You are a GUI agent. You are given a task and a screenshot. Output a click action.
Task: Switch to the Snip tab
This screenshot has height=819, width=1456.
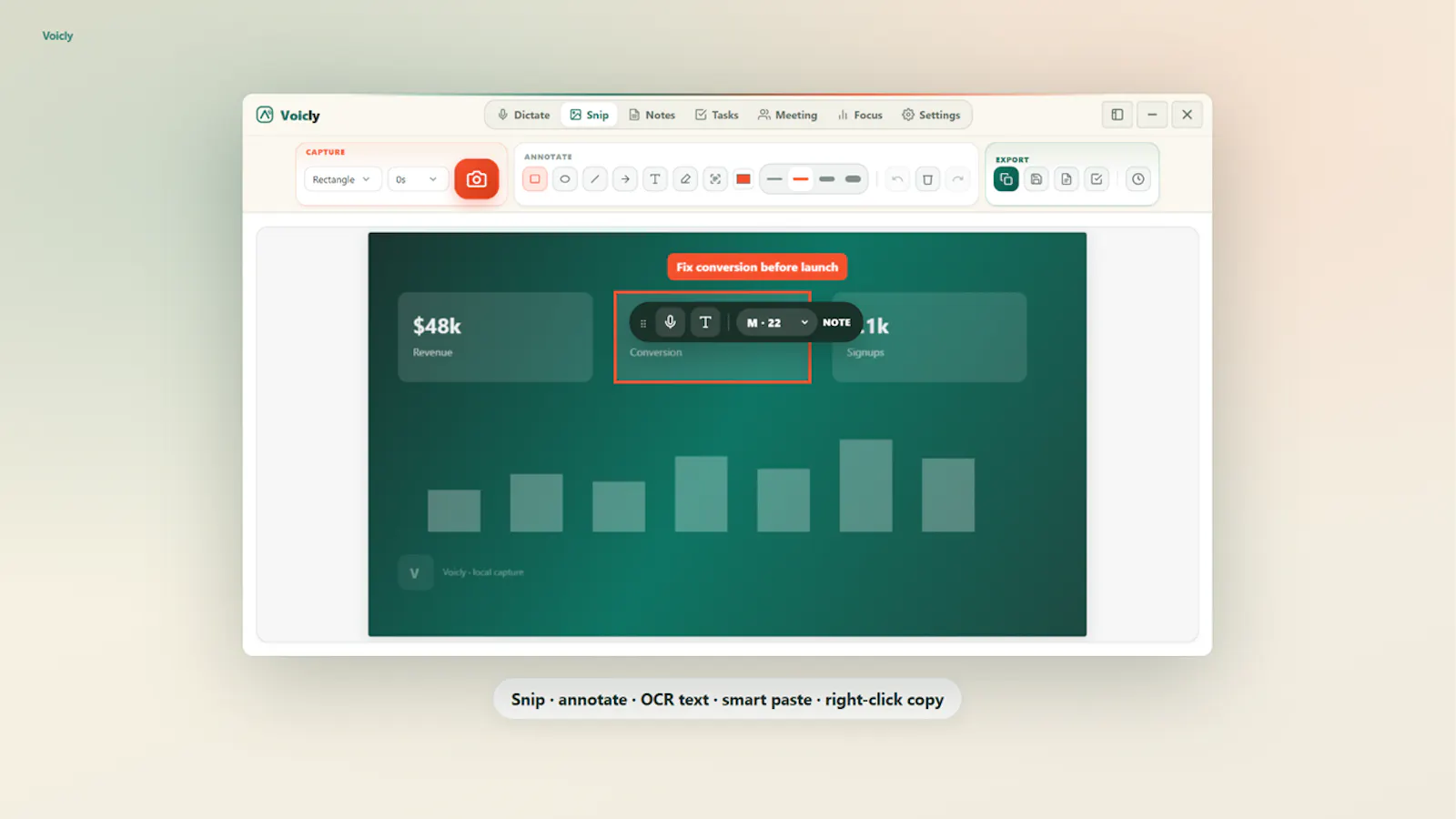click(x=590, y=115)
